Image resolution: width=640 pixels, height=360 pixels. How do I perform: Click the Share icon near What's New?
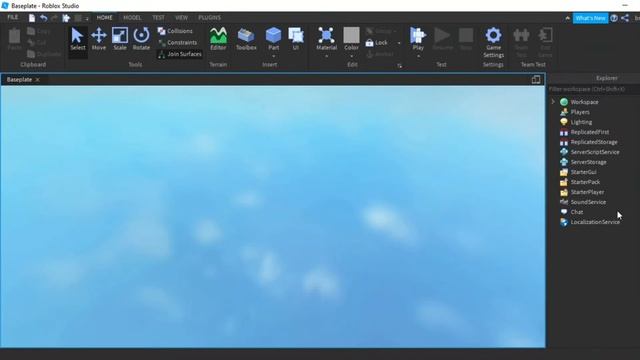[x=625, y=18]
